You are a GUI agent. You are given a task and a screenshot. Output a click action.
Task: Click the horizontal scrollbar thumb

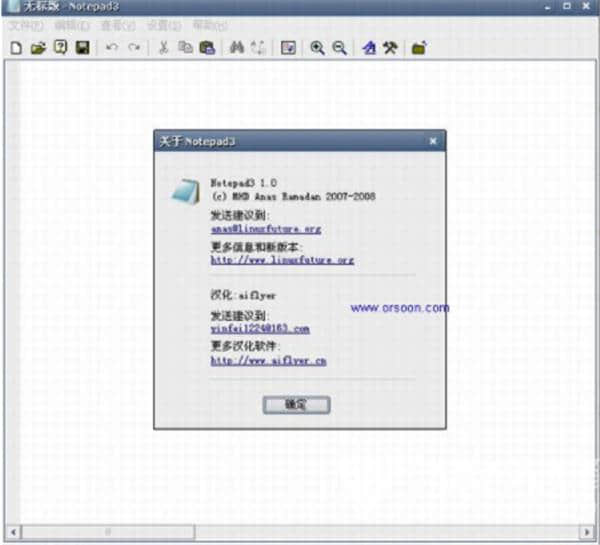pyautogui.click(x=108, y=532)
